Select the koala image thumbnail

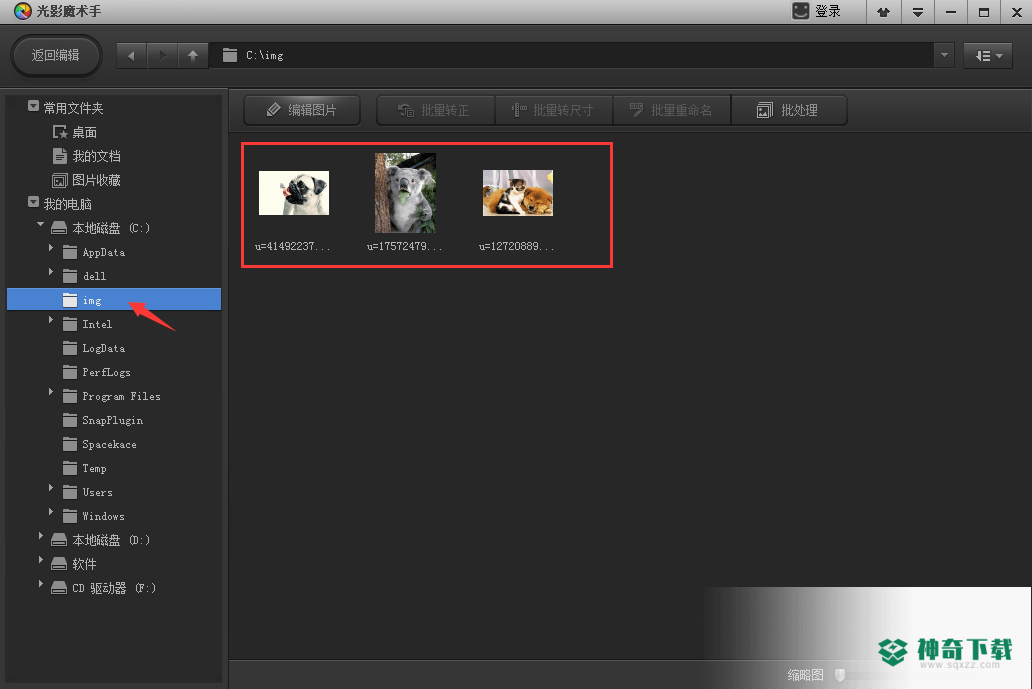point(405,193)
